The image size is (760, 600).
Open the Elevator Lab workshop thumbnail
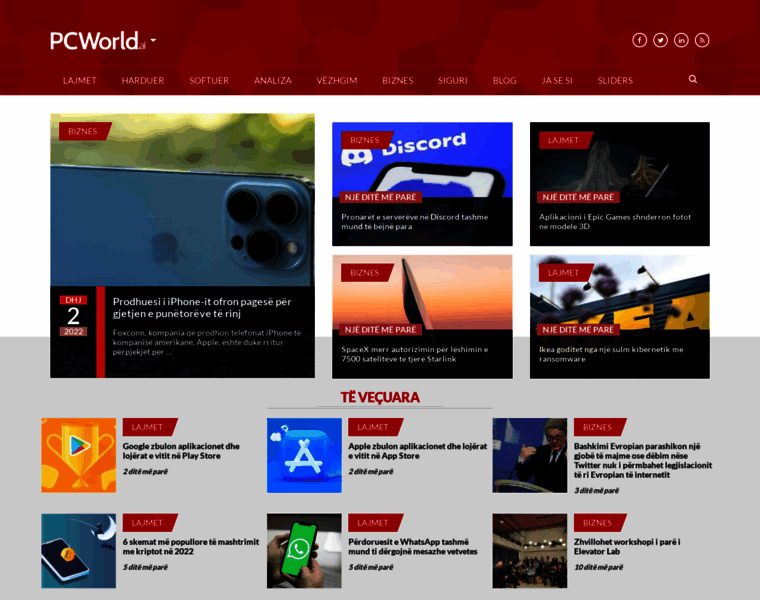[529, 551]
